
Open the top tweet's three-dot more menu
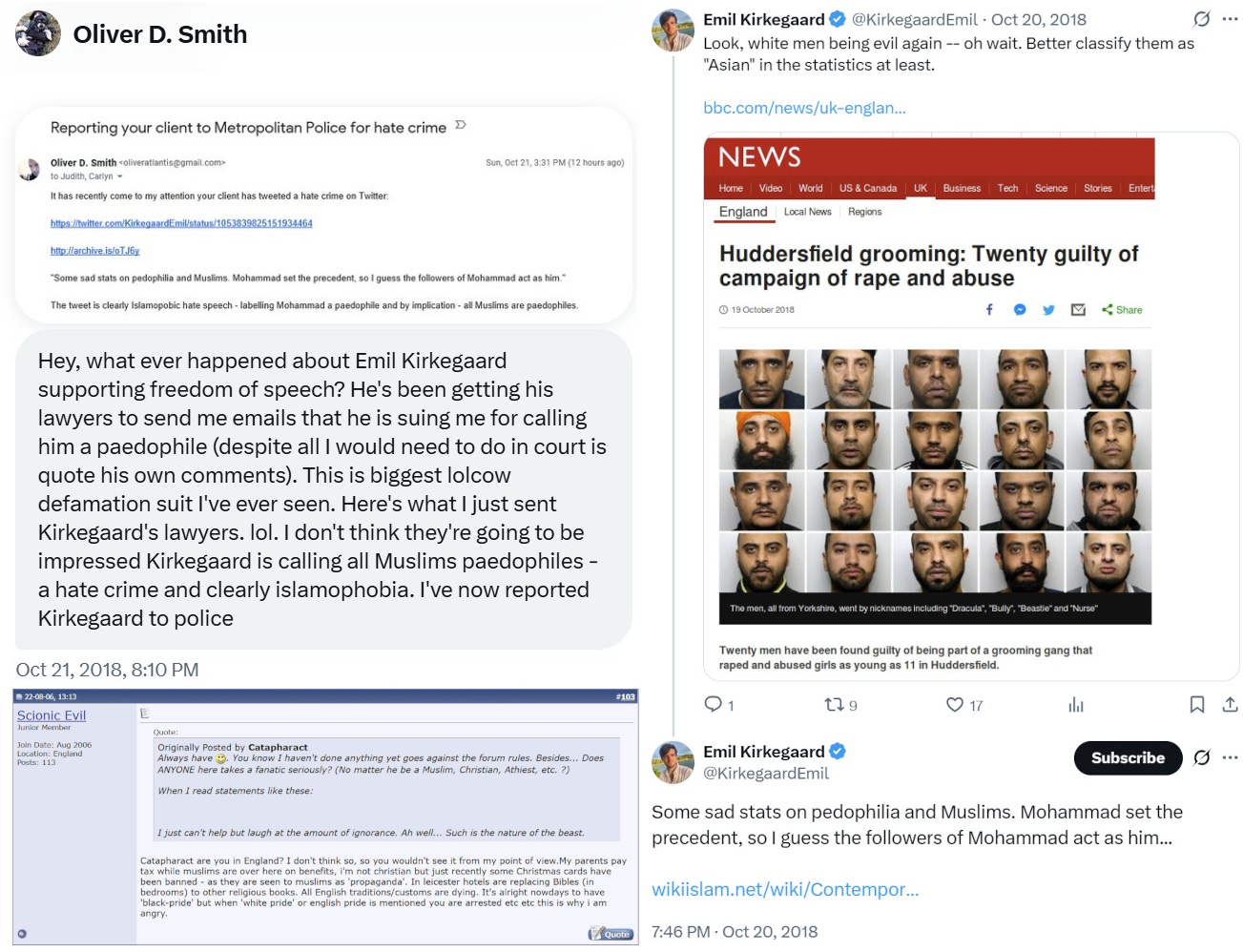1231,19
